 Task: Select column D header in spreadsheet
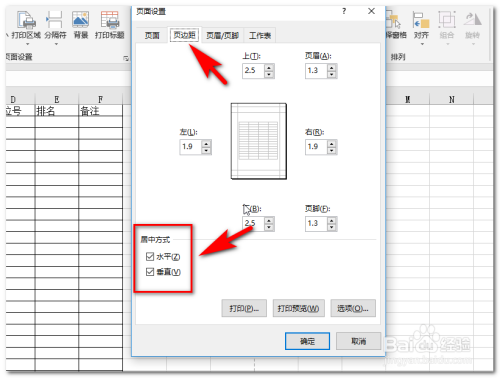pos(20,99)
